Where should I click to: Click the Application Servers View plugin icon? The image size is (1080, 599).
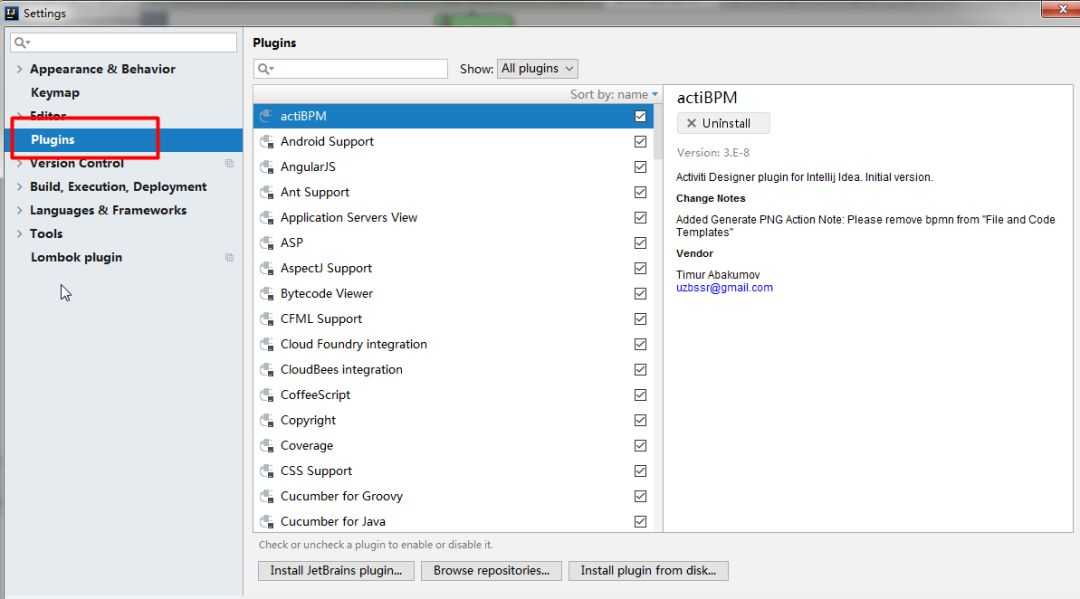tap(267, 218)
